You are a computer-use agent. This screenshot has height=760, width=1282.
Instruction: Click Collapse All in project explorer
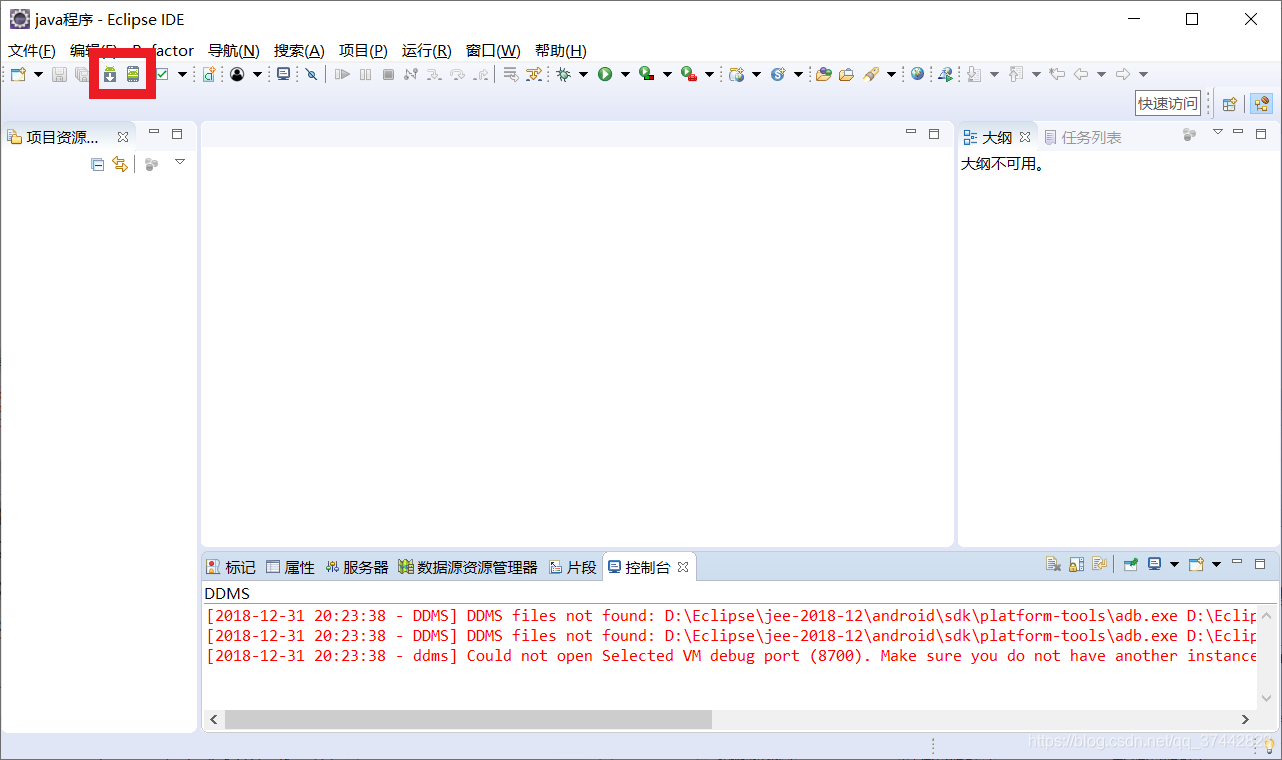[97, 164]
